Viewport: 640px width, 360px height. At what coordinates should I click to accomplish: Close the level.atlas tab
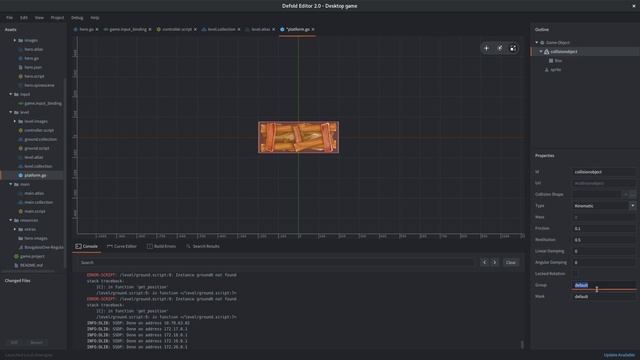click(273, 29)
